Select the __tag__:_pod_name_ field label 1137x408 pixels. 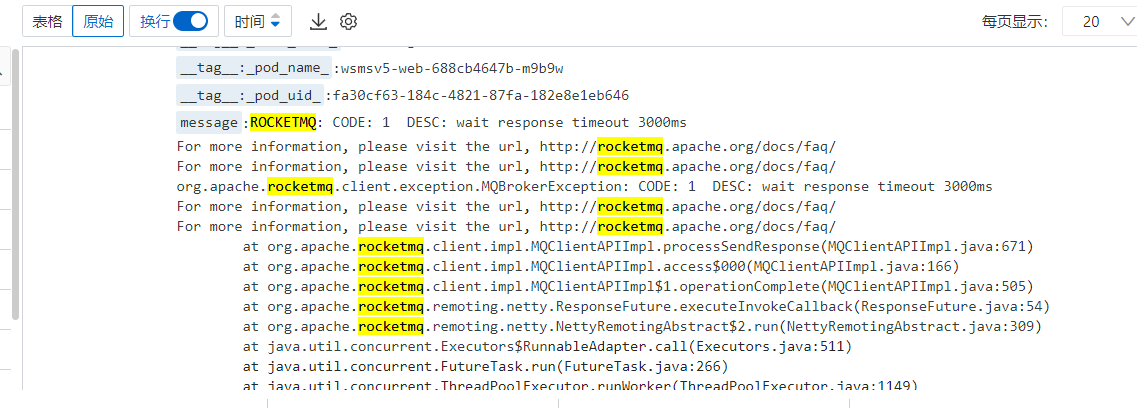click(x=254, y=68)
